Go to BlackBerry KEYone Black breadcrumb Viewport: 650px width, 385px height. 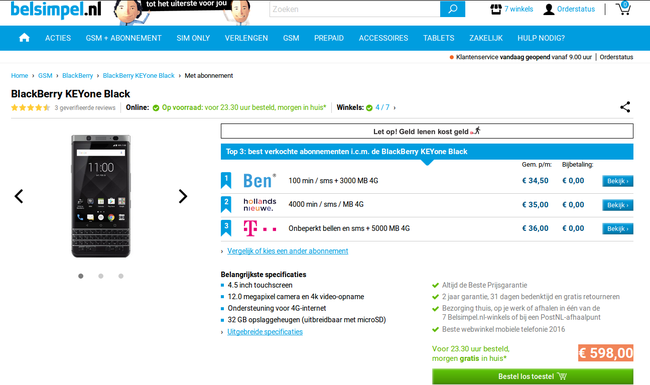pyautogui.click(x=138, y=75)
